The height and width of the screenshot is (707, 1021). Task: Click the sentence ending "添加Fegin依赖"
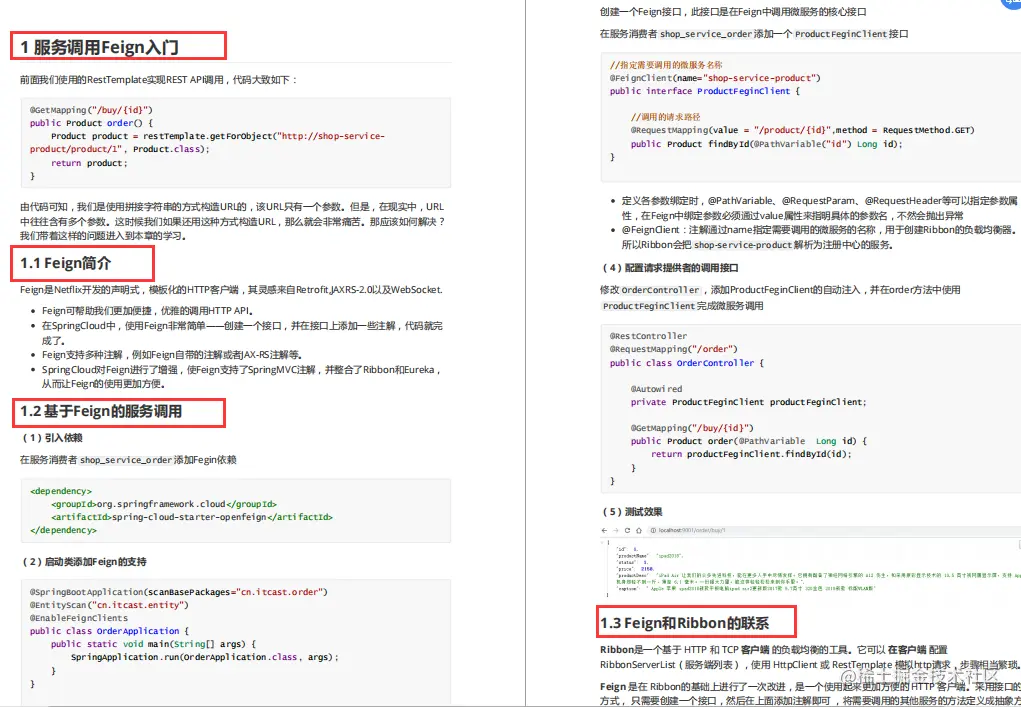128,460
